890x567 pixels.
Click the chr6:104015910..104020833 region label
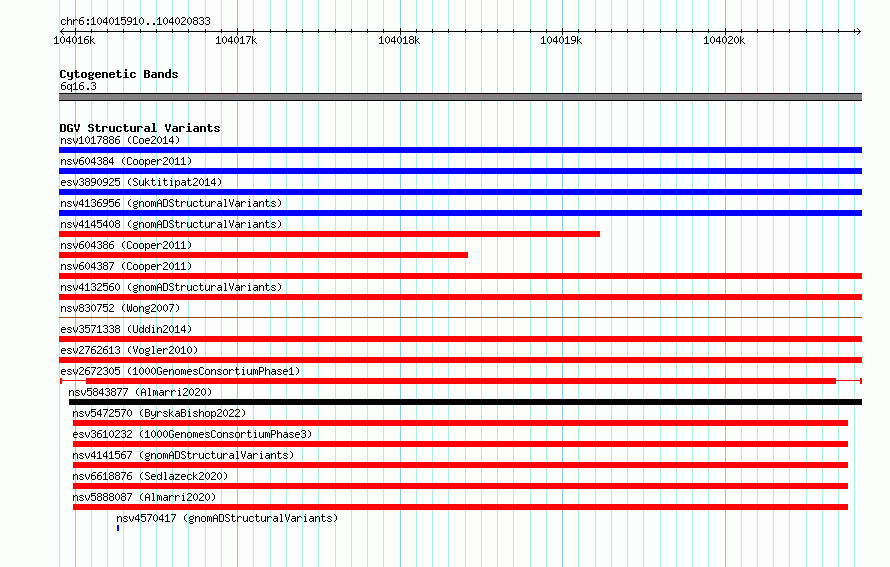[135, 21]
